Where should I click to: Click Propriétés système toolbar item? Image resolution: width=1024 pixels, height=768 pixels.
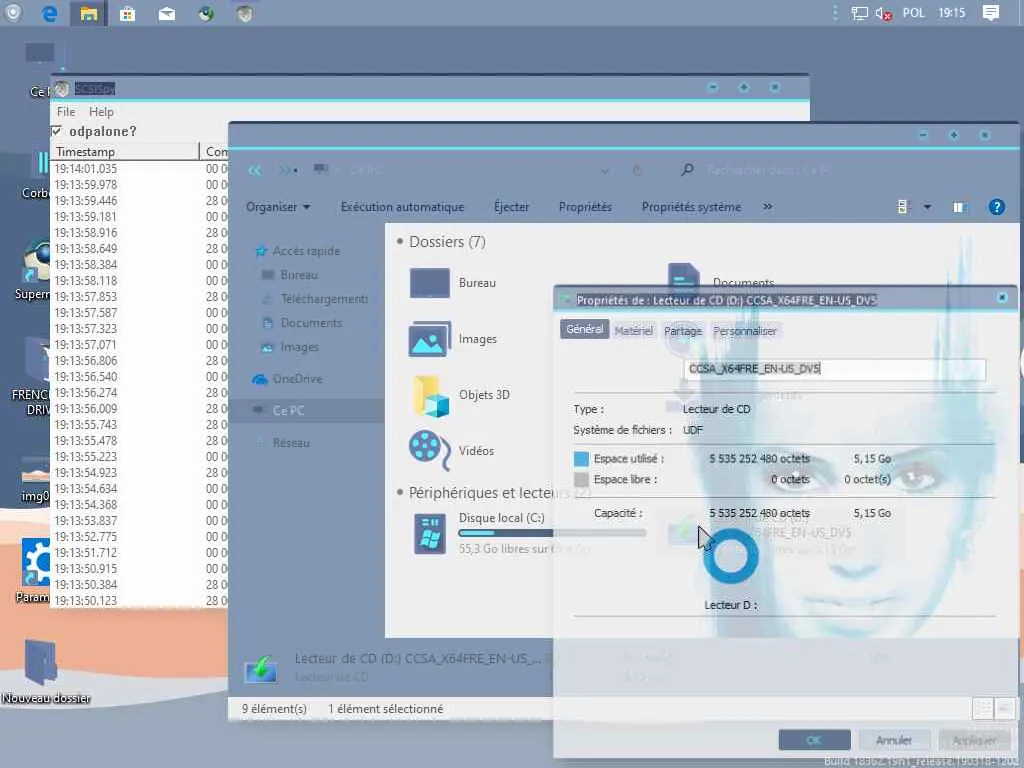pyautogui.click(x=691, y=207)
